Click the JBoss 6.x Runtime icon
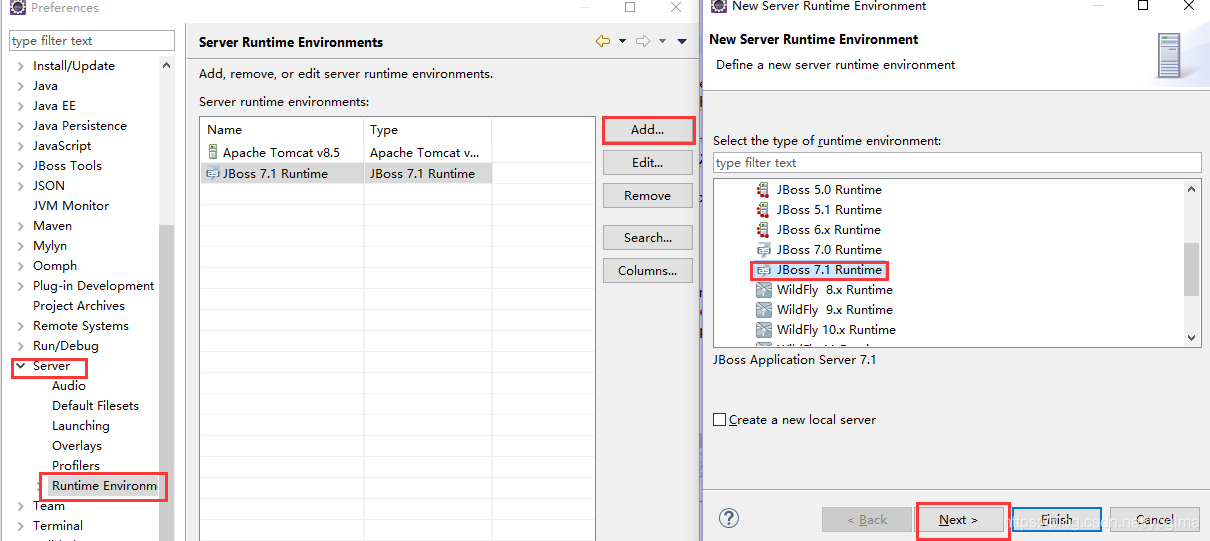Viewport: 1210px width, 541px height. 764,229
